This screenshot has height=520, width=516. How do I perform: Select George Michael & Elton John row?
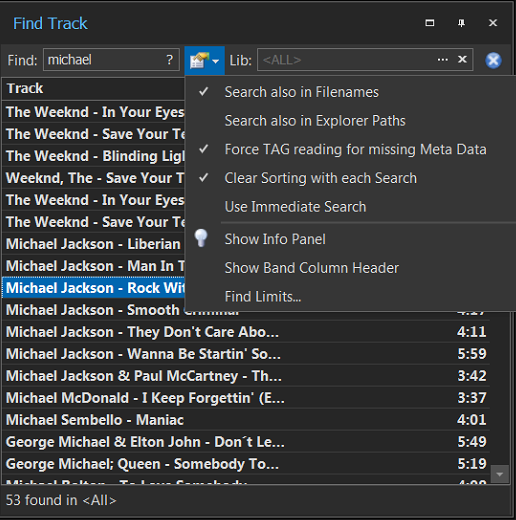click(x=246, y=442)
